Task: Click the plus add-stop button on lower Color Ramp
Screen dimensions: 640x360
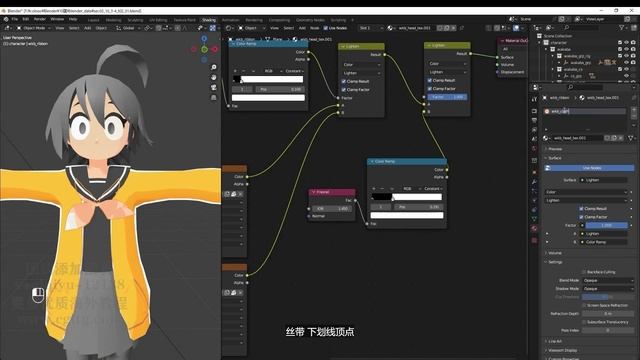Action: (x=373, y=189)
